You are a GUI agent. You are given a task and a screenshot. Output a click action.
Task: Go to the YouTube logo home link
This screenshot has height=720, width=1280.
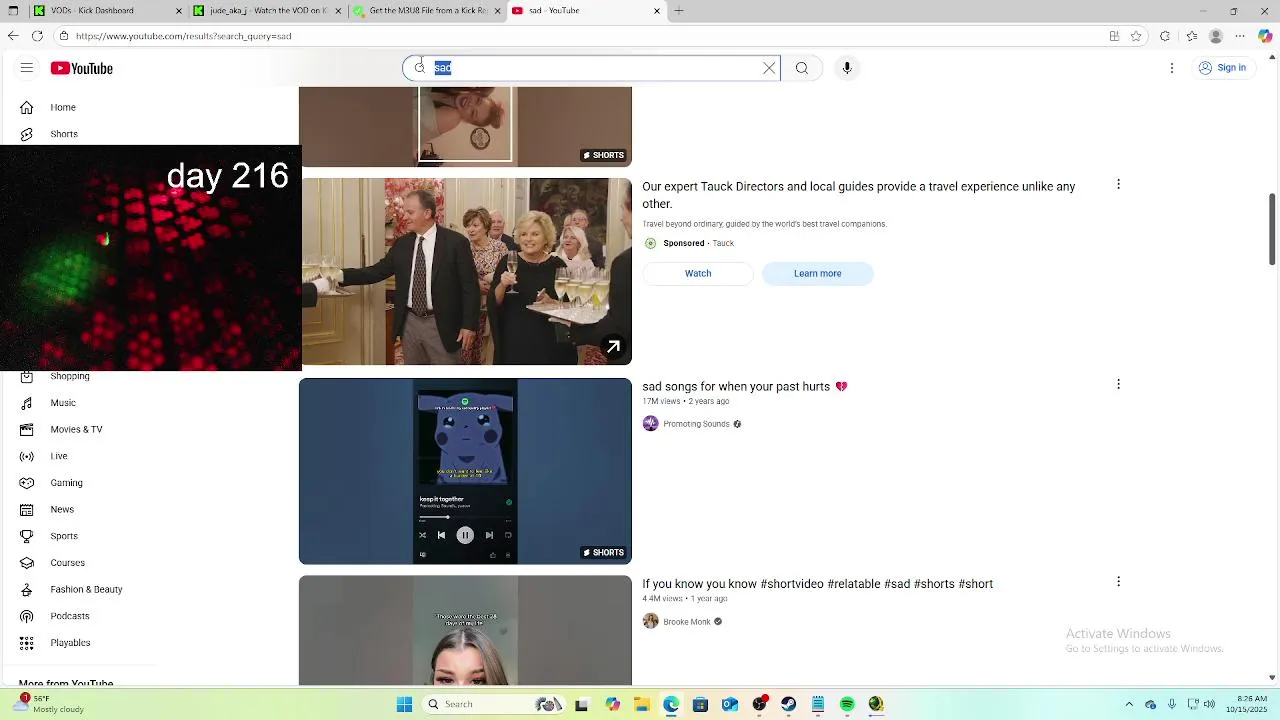click(81, 68)
